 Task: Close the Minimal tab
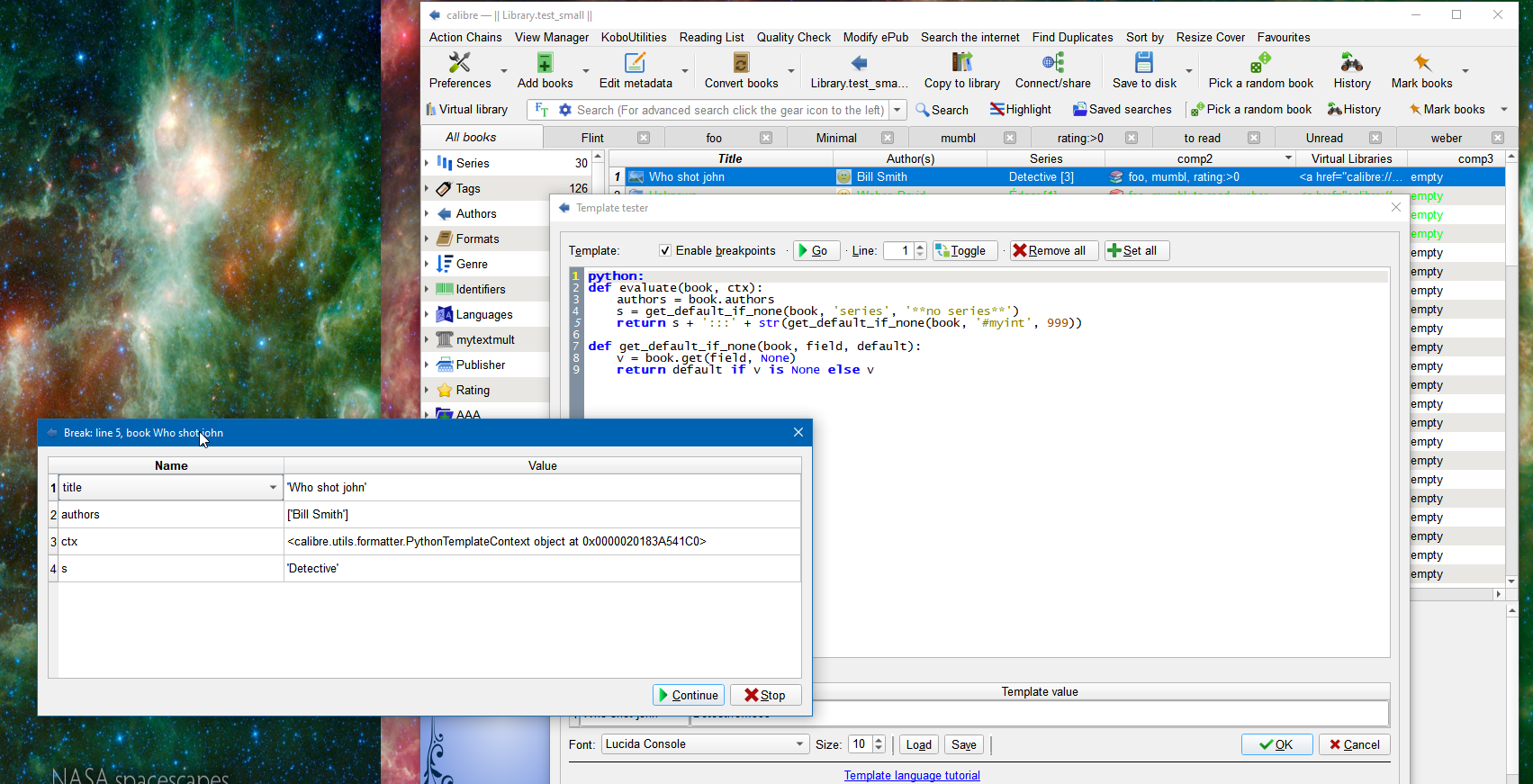pyautogui.click(x=888, y=138)
